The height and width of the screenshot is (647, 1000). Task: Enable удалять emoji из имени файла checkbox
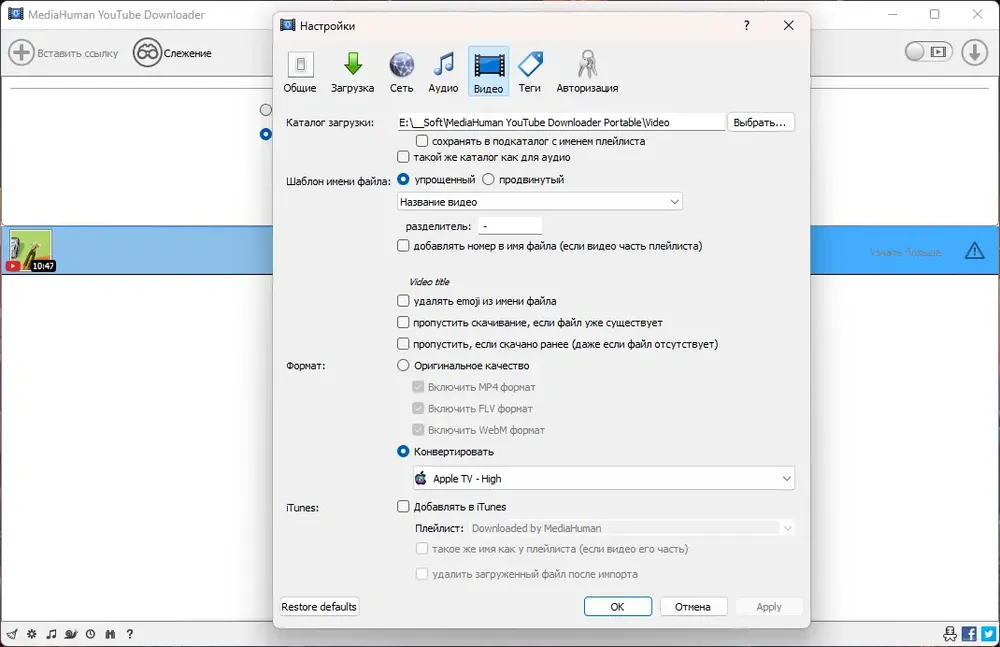[403, 301]
